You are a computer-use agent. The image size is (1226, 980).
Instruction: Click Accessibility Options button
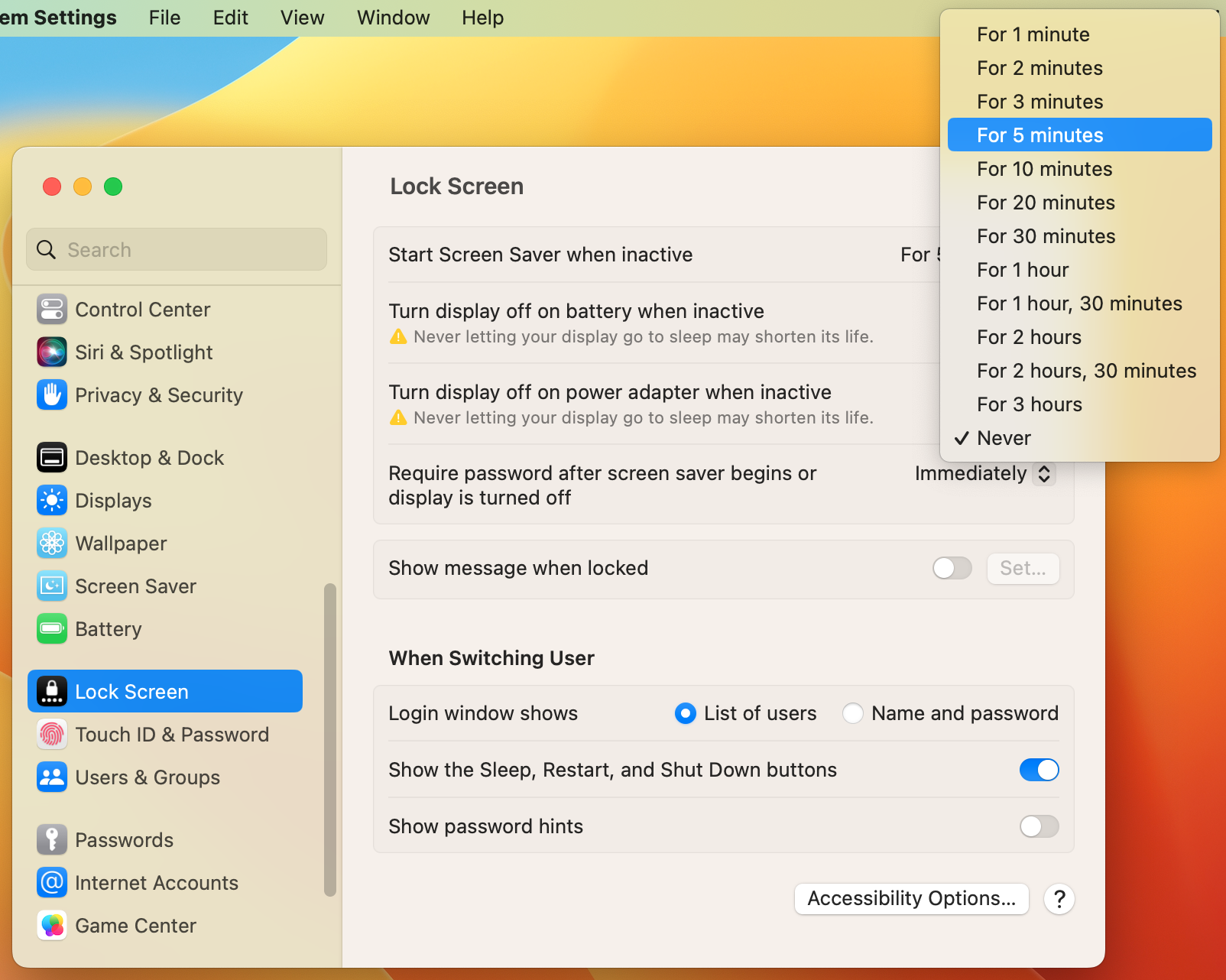[x=911, y=899]
